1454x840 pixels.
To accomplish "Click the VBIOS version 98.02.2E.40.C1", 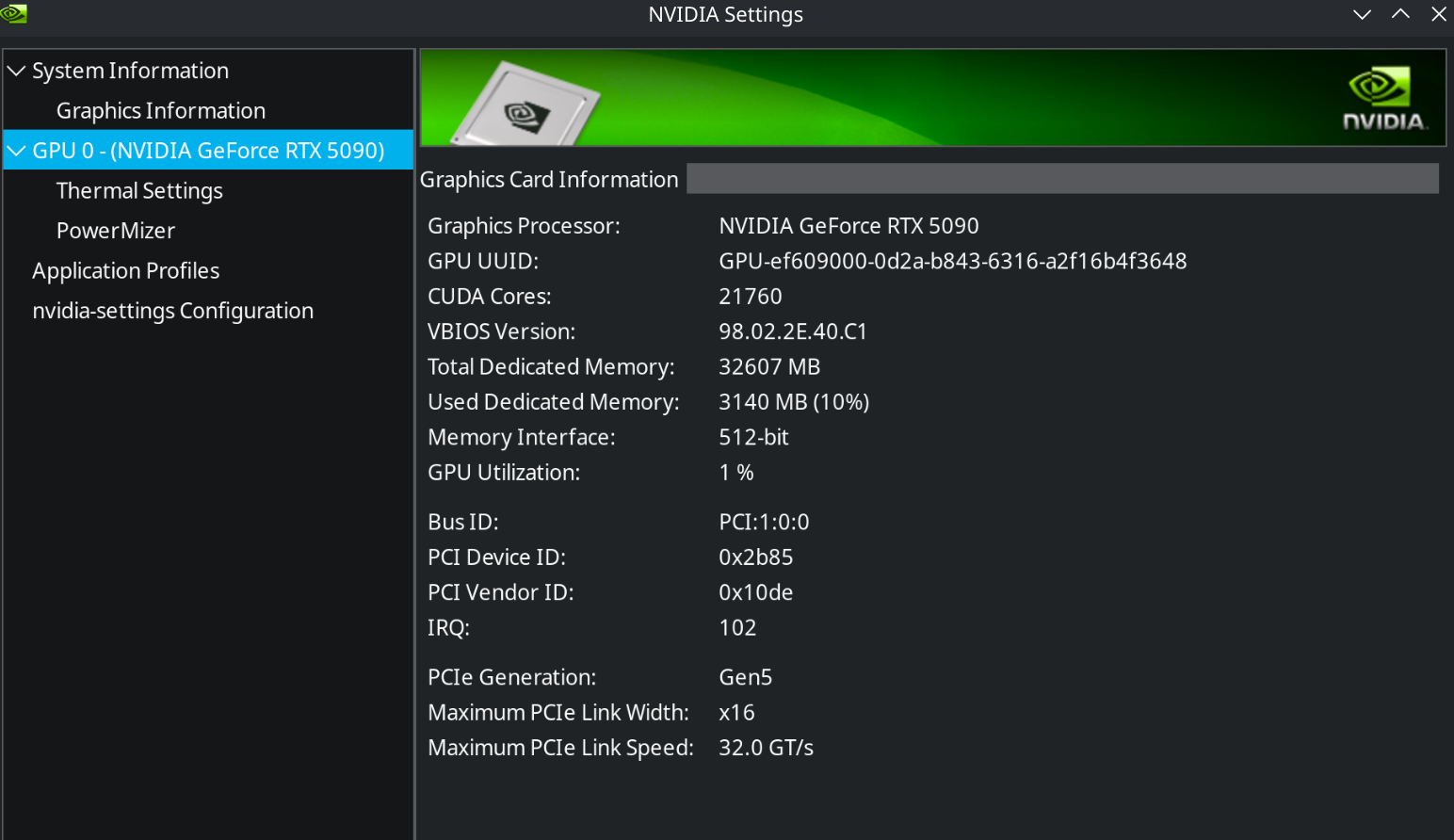I will (x=793, y=331).
